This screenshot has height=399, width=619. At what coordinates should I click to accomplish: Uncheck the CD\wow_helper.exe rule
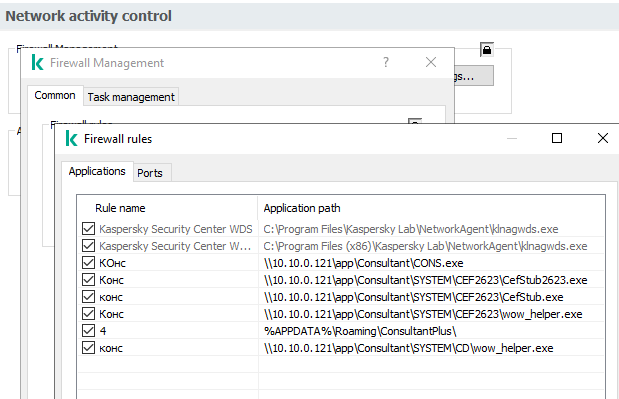tap(88, 348)
